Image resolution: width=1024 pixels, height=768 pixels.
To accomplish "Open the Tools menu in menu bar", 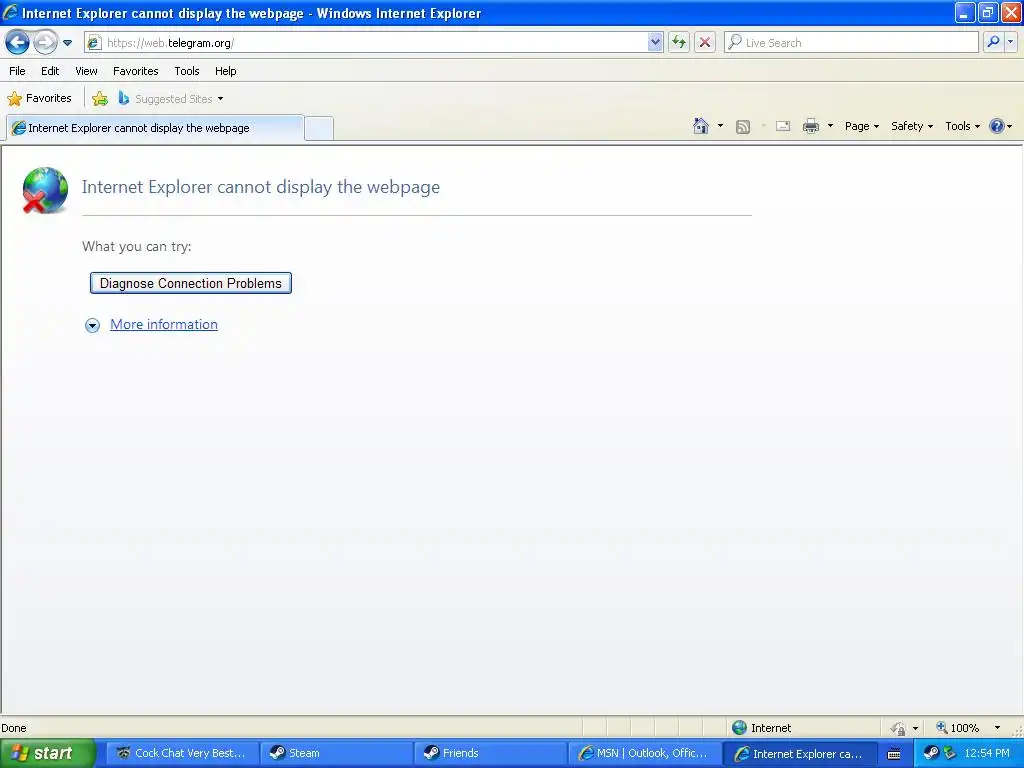I will click(x=187, y=71).
